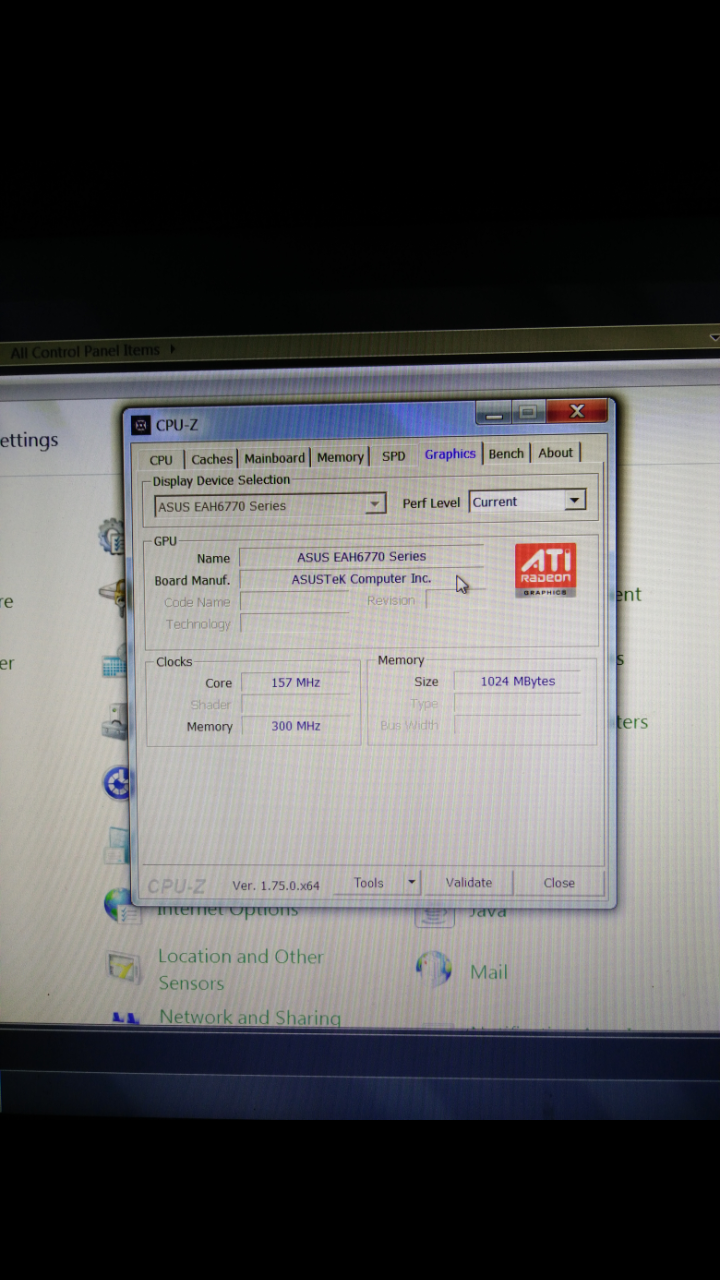Click the GPU Name field

(x=361, y=557)
